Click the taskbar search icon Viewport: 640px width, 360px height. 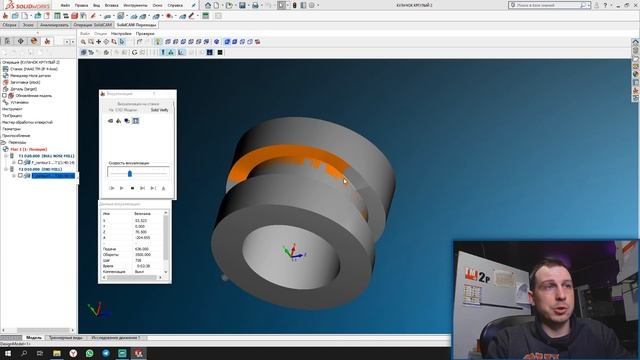click(24, 353)
